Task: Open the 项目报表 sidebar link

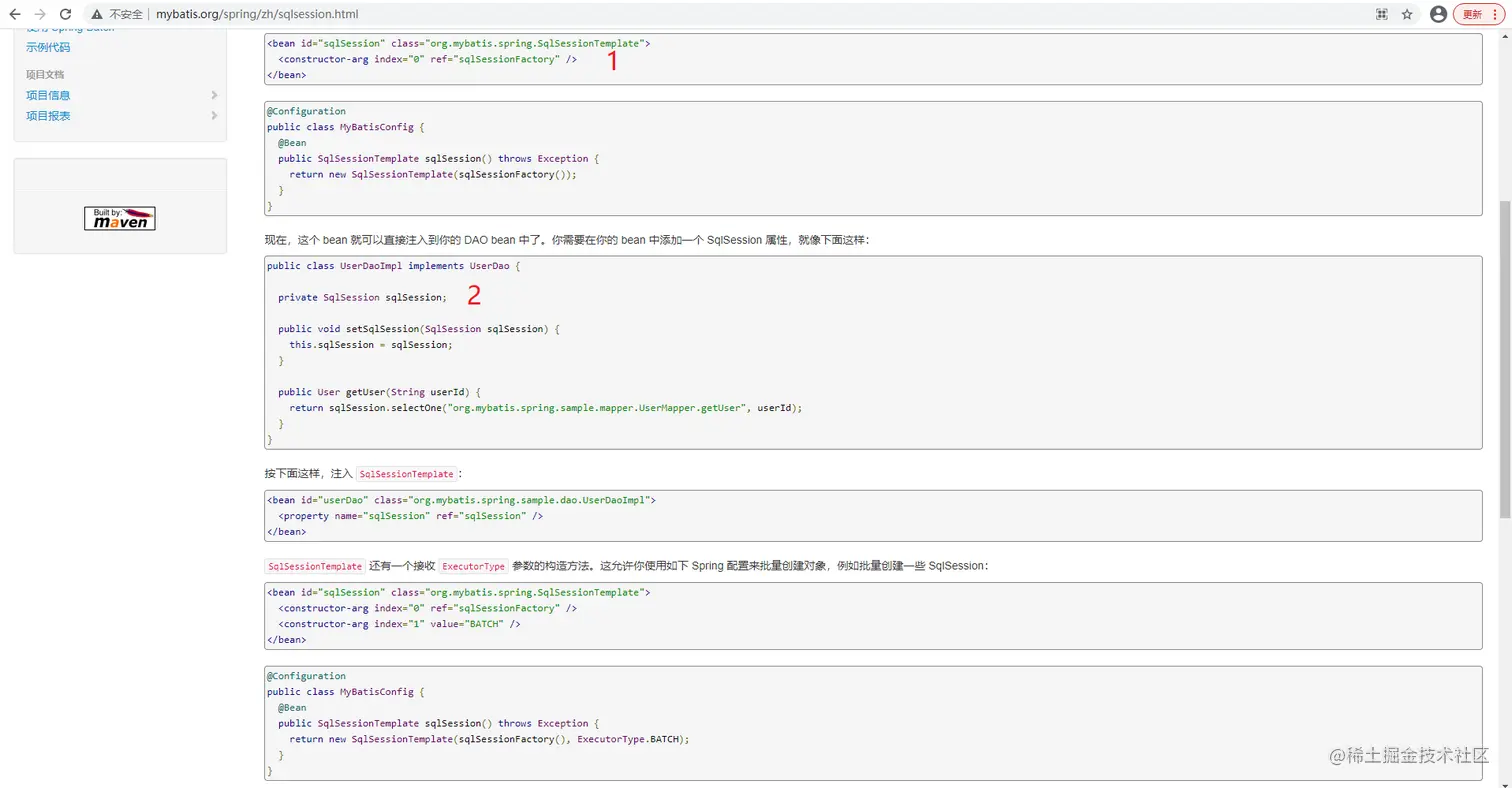Action: point(48,116)
